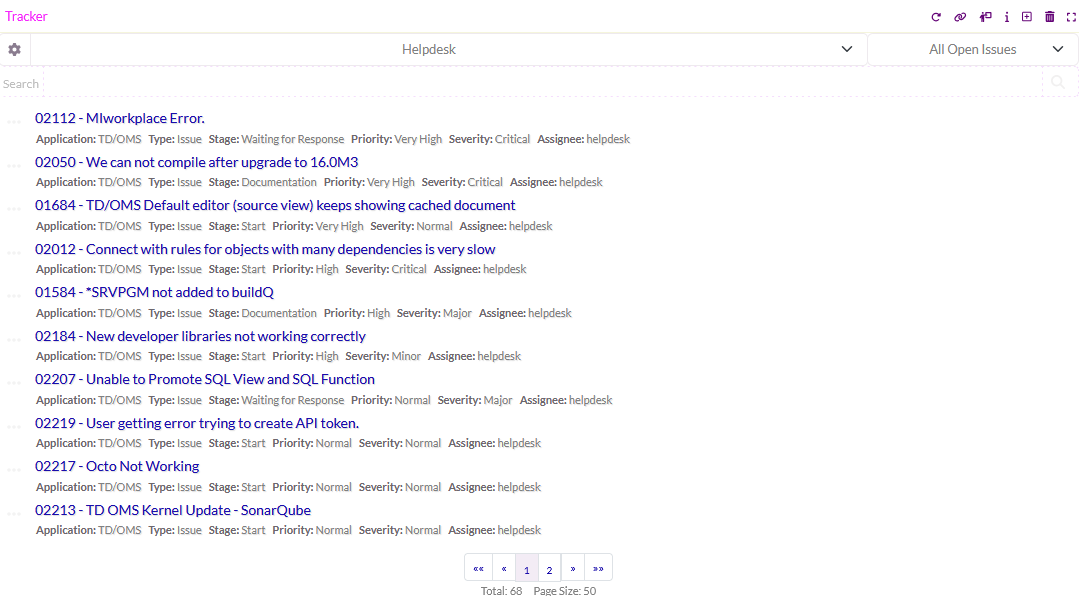Screen dimensions: 1079x596
Task: Go to next page with single arrow
Action: coord(573,568)
